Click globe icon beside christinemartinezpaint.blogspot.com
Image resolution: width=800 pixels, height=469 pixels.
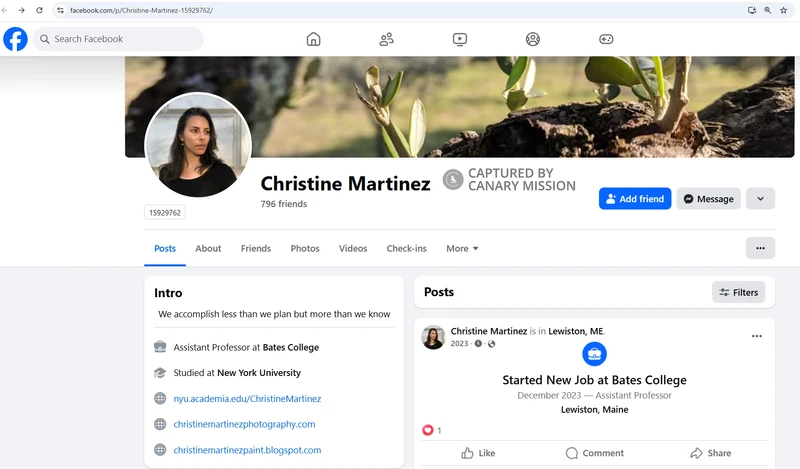(160, 450)
